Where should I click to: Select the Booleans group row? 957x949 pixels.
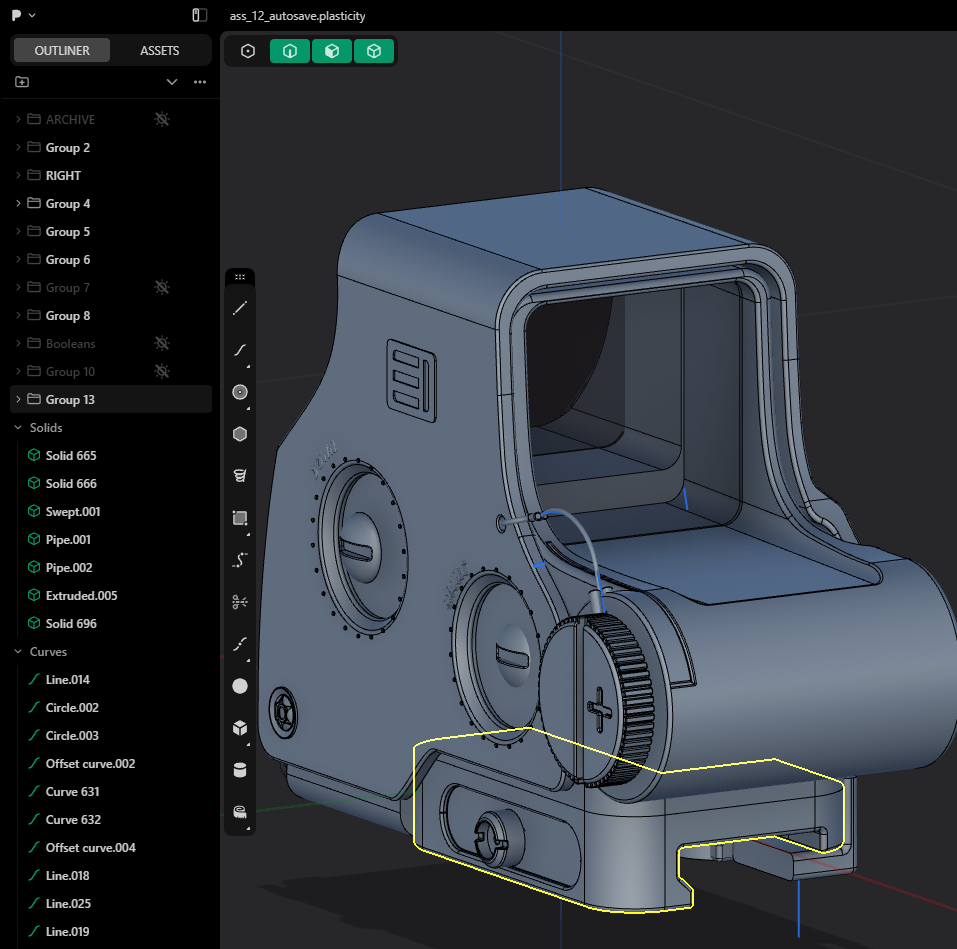[111, 344]
